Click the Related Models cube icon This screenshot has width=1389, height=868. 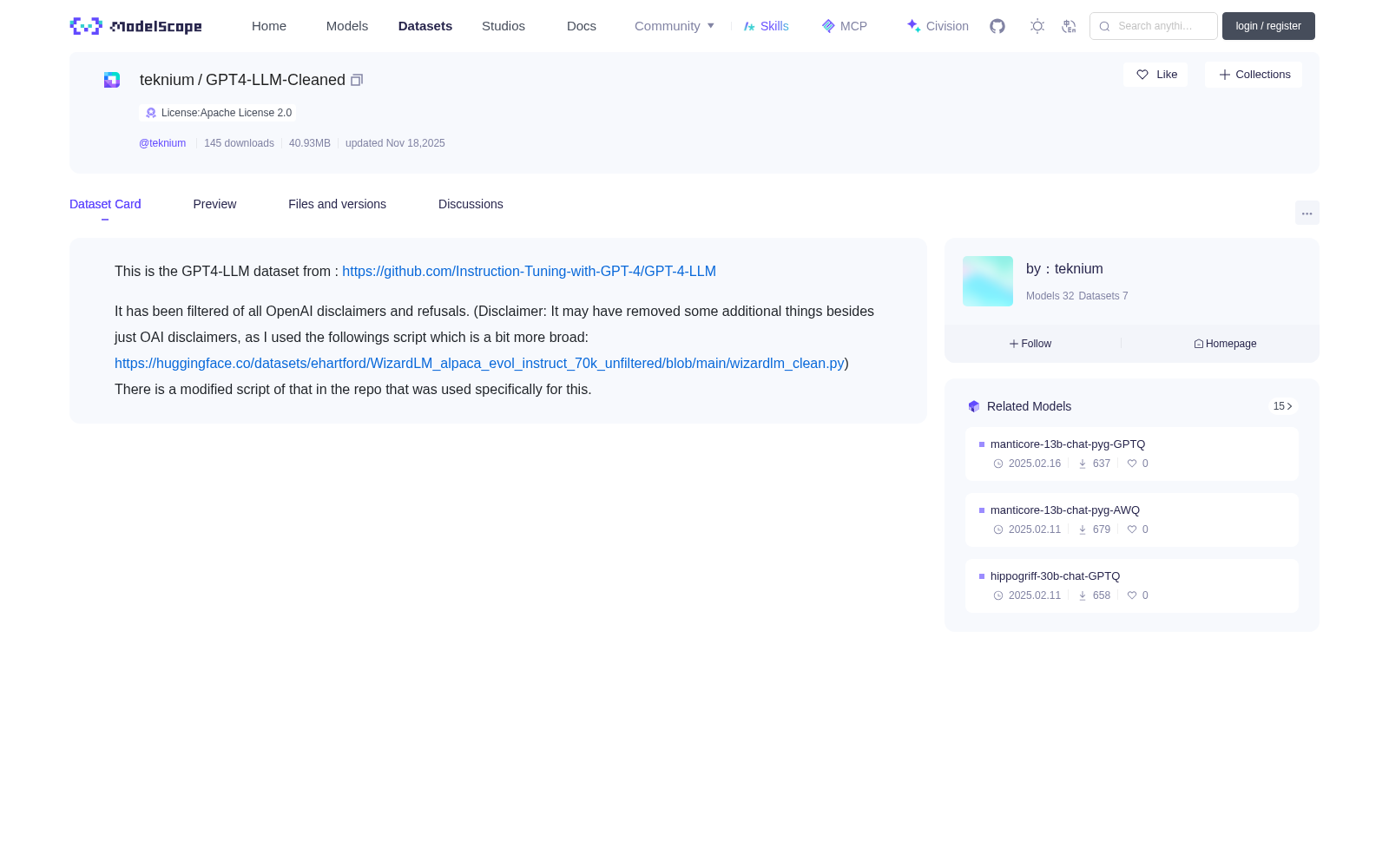[x=974, y=406]
